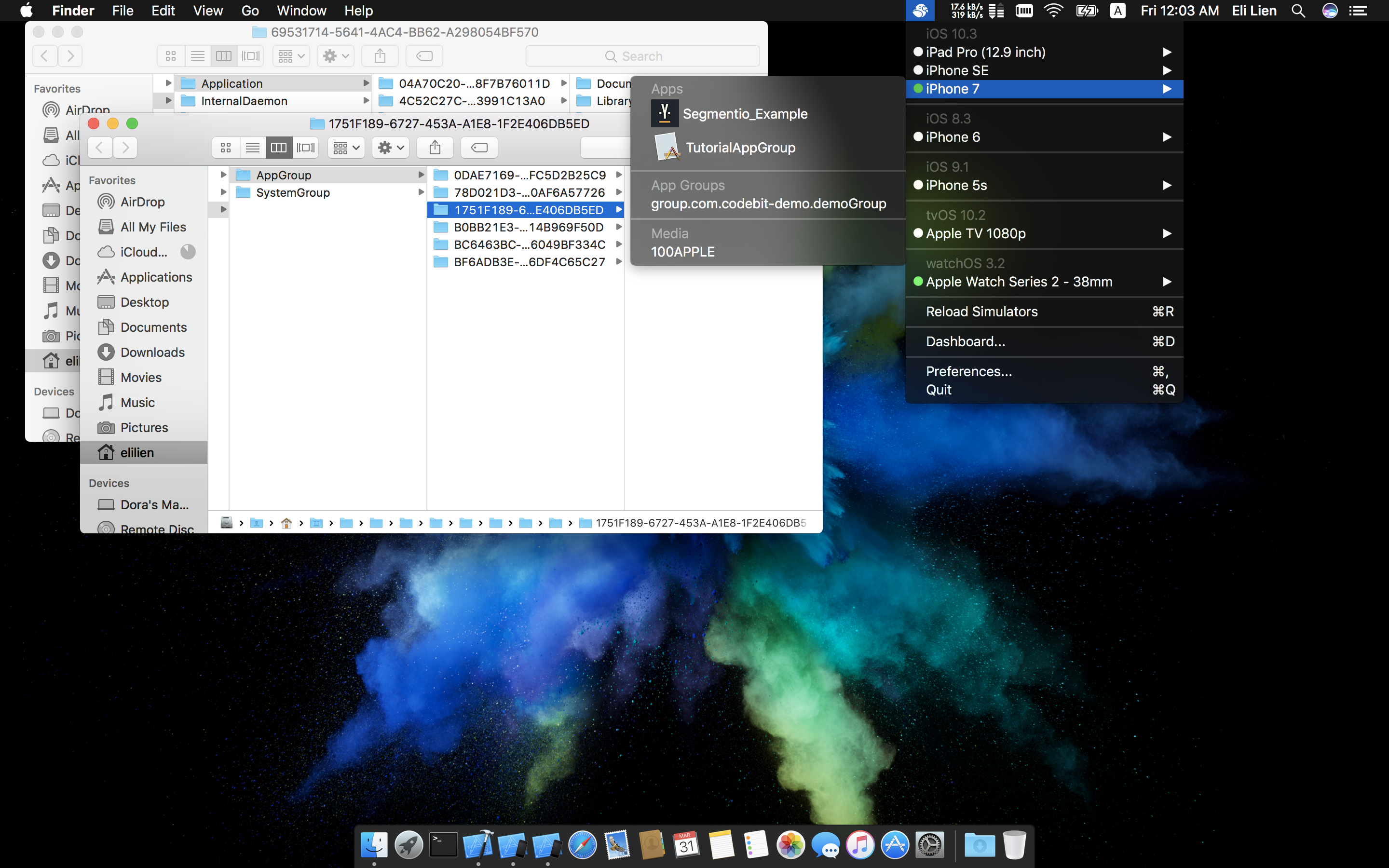Select Documents in front Finder sidebar
This screenshot has width=1389, height=868.
click(x=144, y=327)
